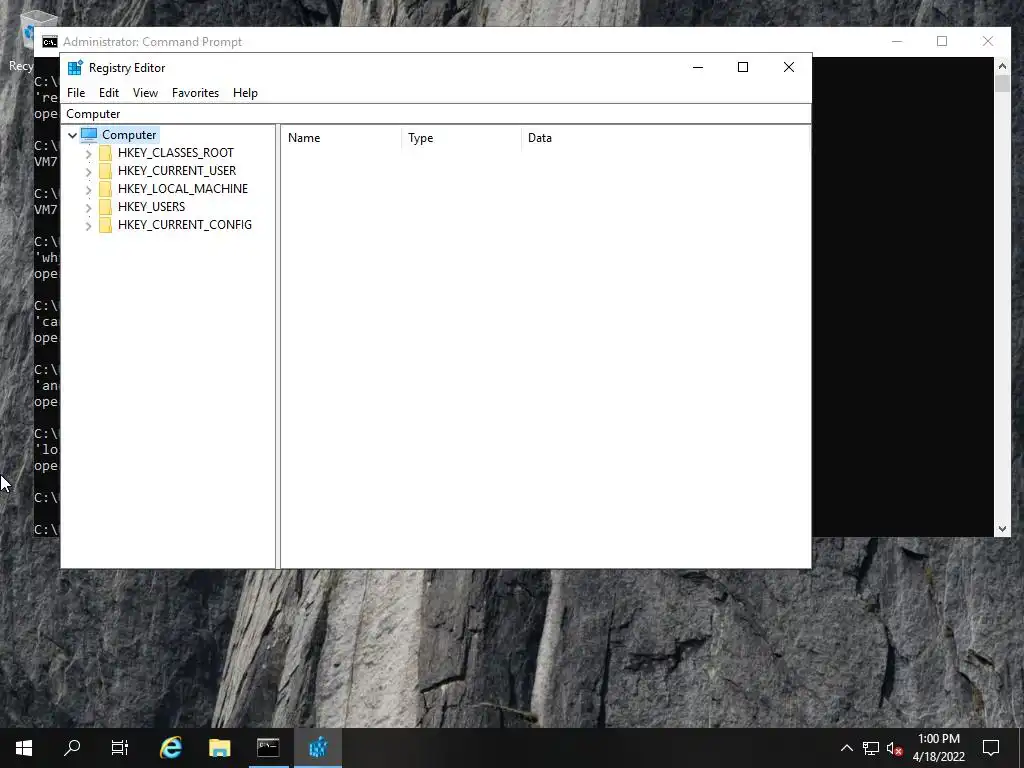Expand the HKEY_USERS key
This screenshot has height=768, width=1024.
(88, 208)
